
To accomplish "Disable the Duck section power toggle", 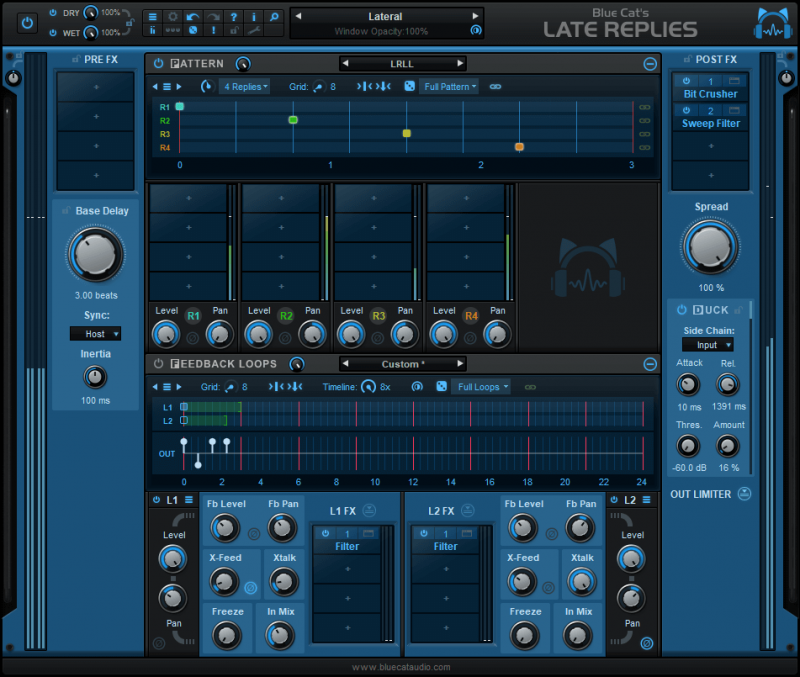I will coord(681,310).
